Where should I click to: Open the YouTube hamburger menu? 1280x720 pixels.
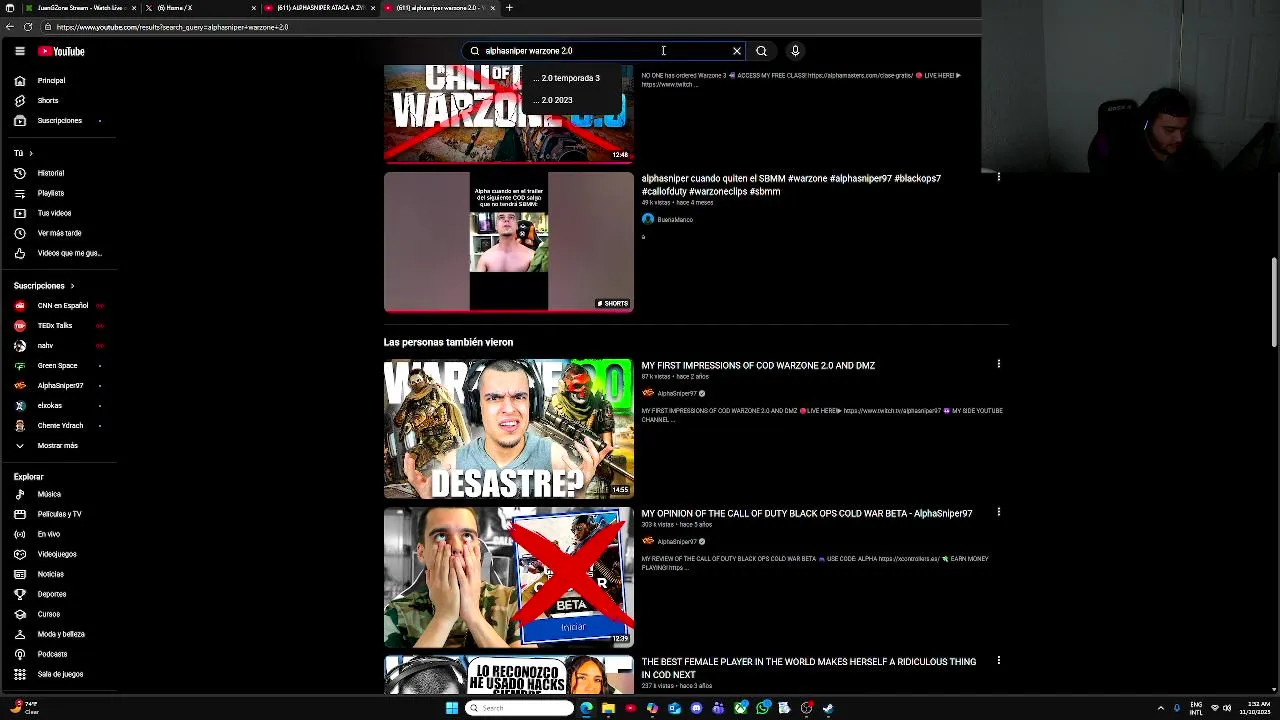(19, 51)
